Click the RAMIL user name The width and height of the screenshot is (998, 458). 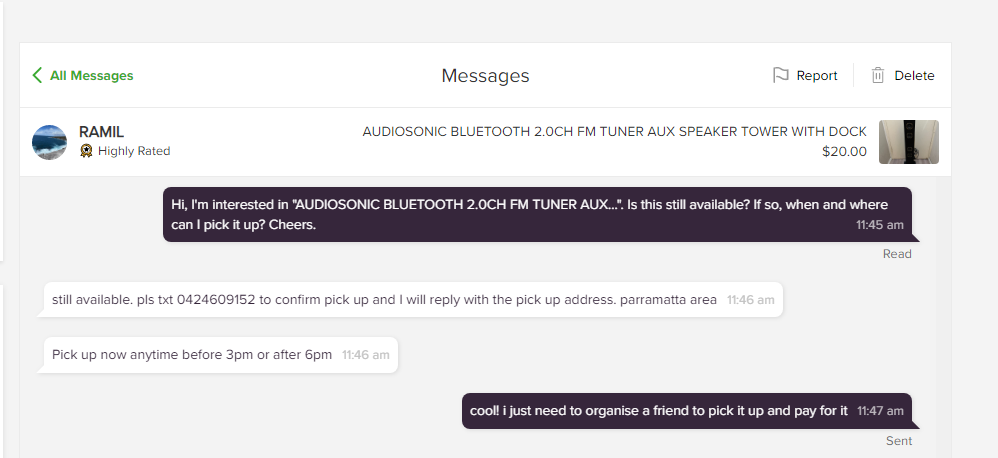pos(101,132)
